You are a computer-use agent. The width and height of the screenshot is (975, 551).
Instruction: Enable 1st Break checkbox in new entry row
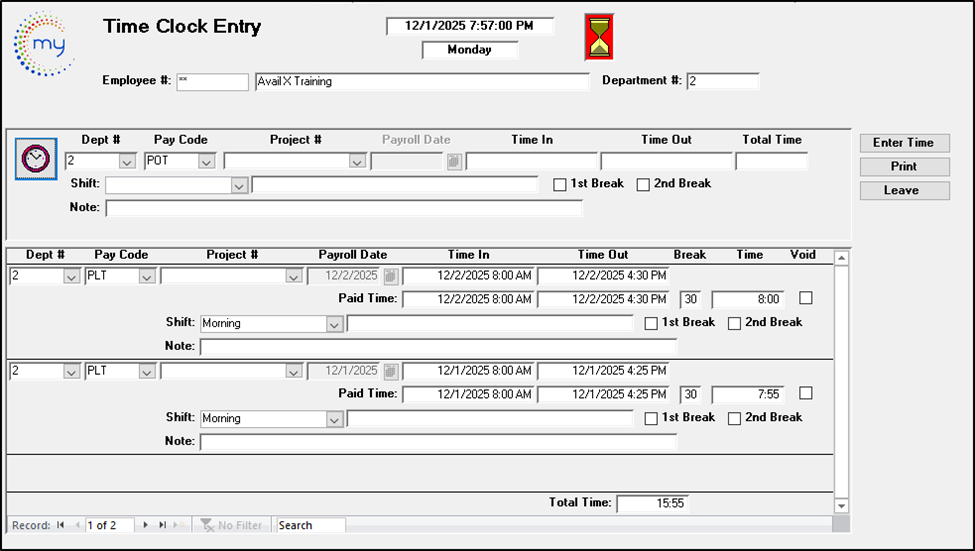coord(560,184)
